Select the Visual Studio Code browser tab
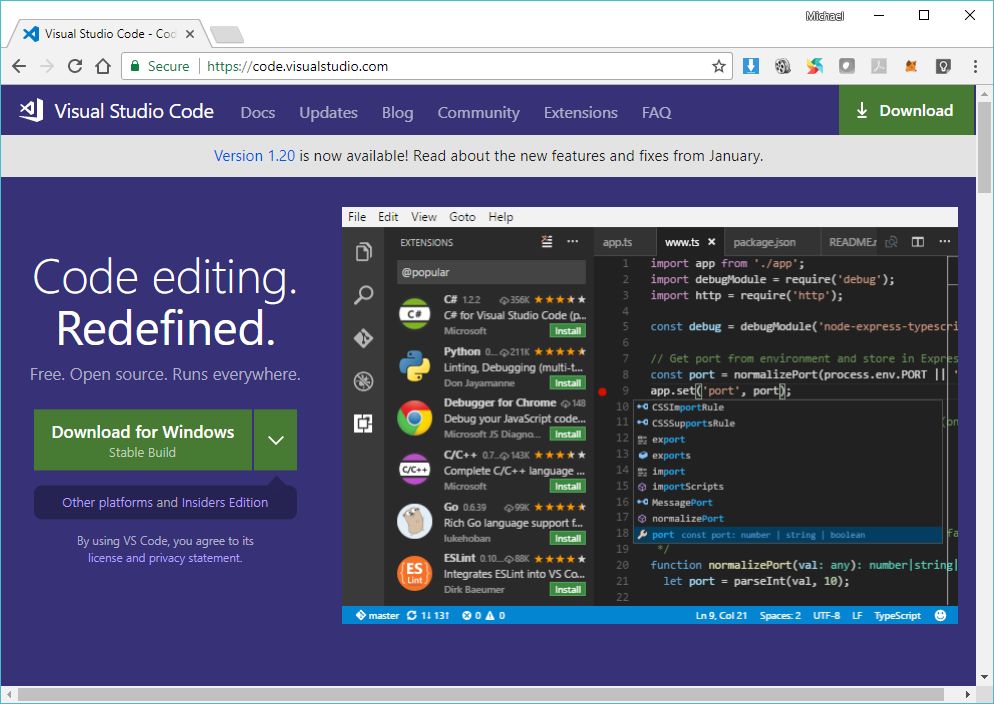The height and width of the screenshot is (704, 994). 109,34
